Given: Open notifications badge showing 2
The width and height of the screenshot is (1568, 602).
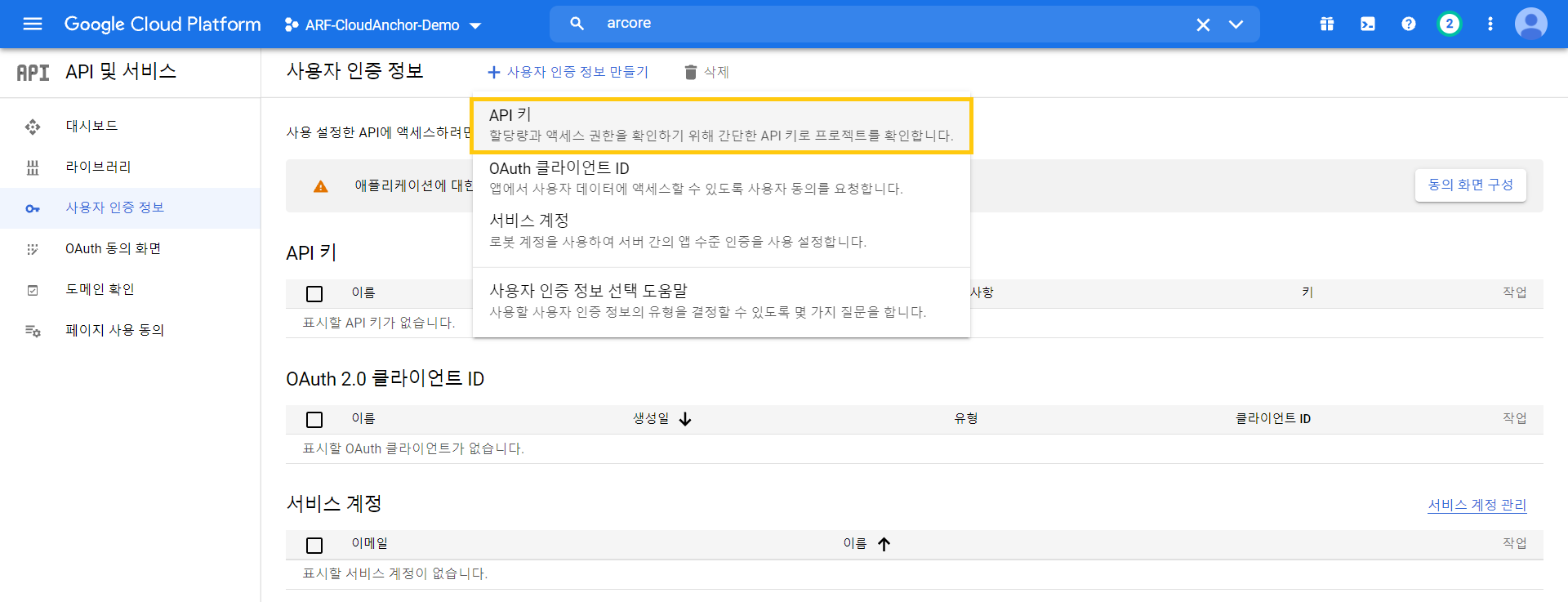Looking at the screenshot, I should point(1450,24).
